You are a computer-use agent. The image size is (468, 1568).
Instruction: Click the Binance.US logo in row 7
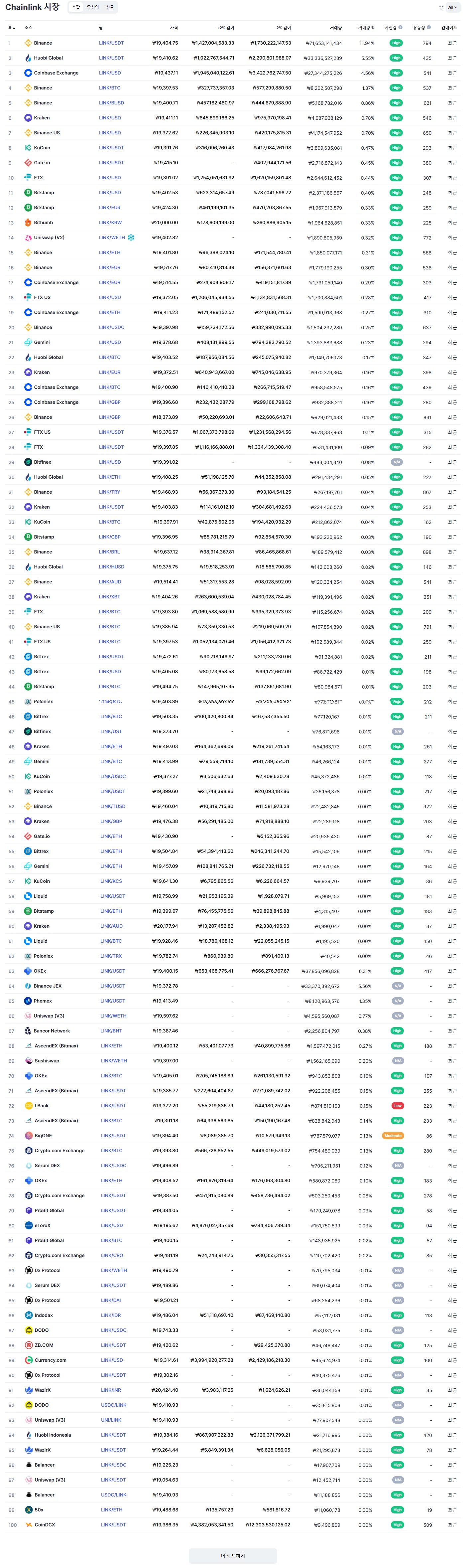coord(28,133)
